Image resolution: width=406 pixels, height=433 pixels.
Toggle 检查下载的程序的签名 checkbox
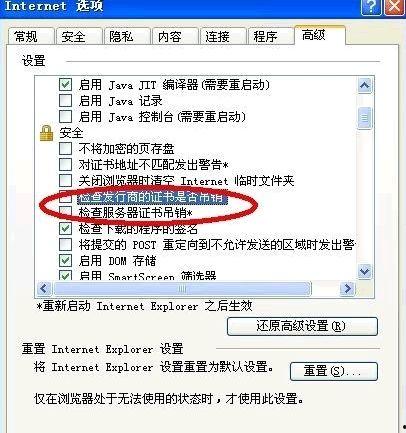[x=65, y=228]
